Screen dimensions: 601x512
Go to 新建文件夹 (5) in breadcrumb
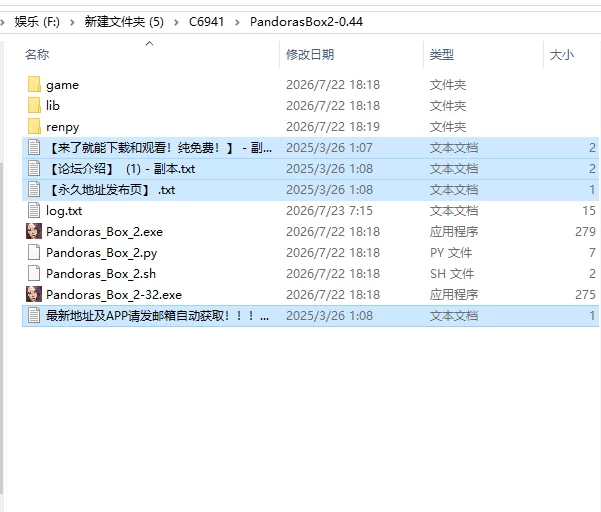124,22
